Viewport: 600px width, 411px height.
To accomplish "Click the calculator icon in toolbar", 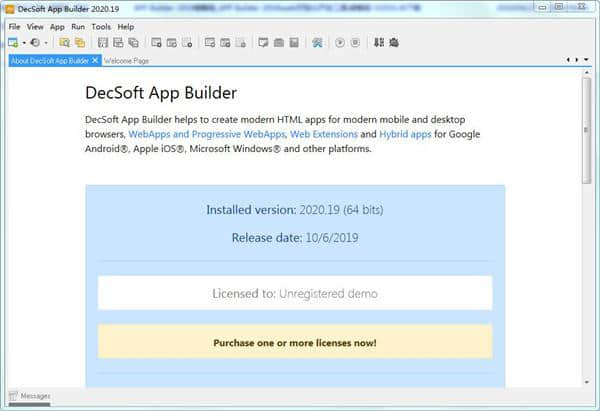I will (x=294, y=43).
